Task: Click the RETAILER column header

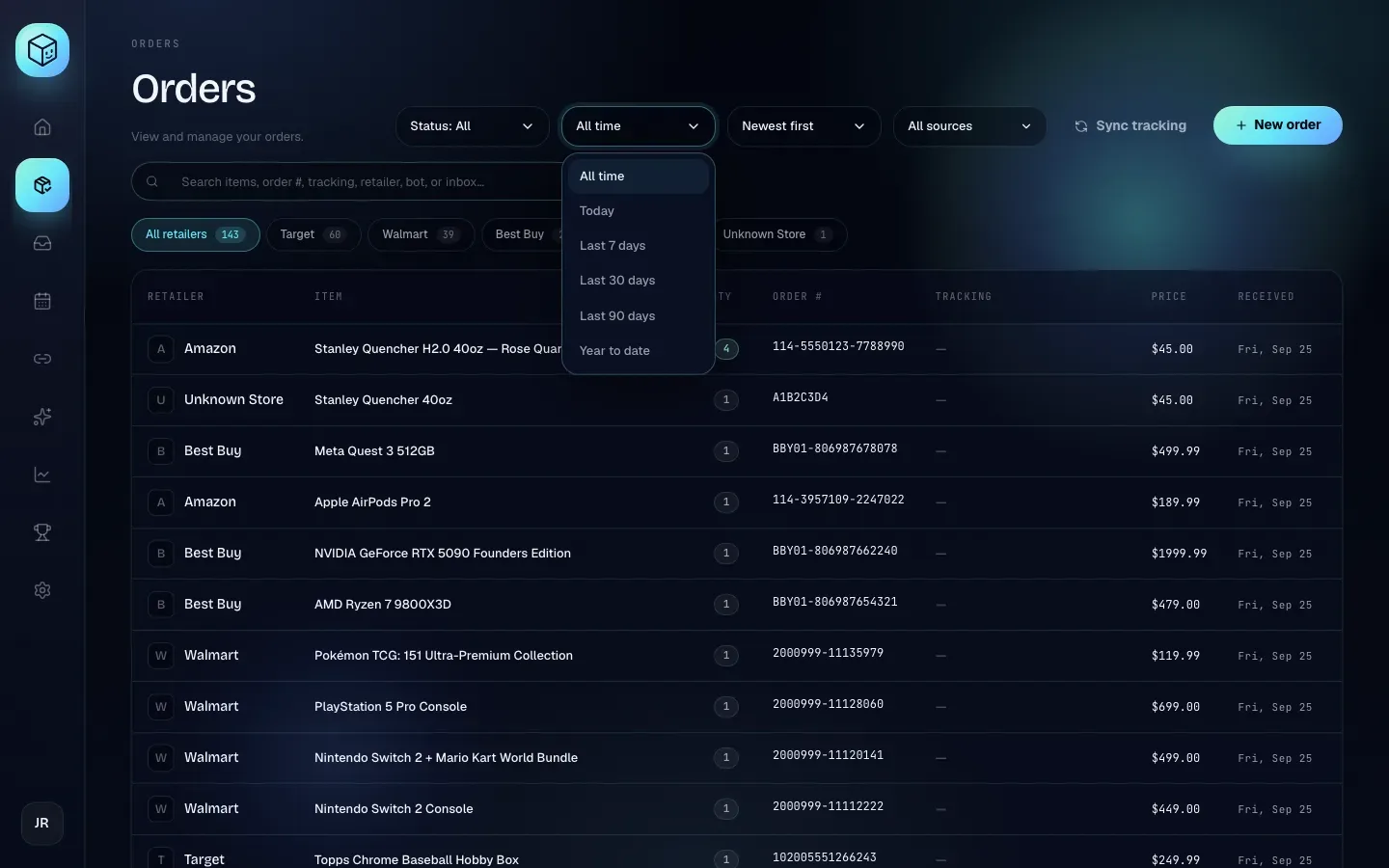Action: [176, 297]
